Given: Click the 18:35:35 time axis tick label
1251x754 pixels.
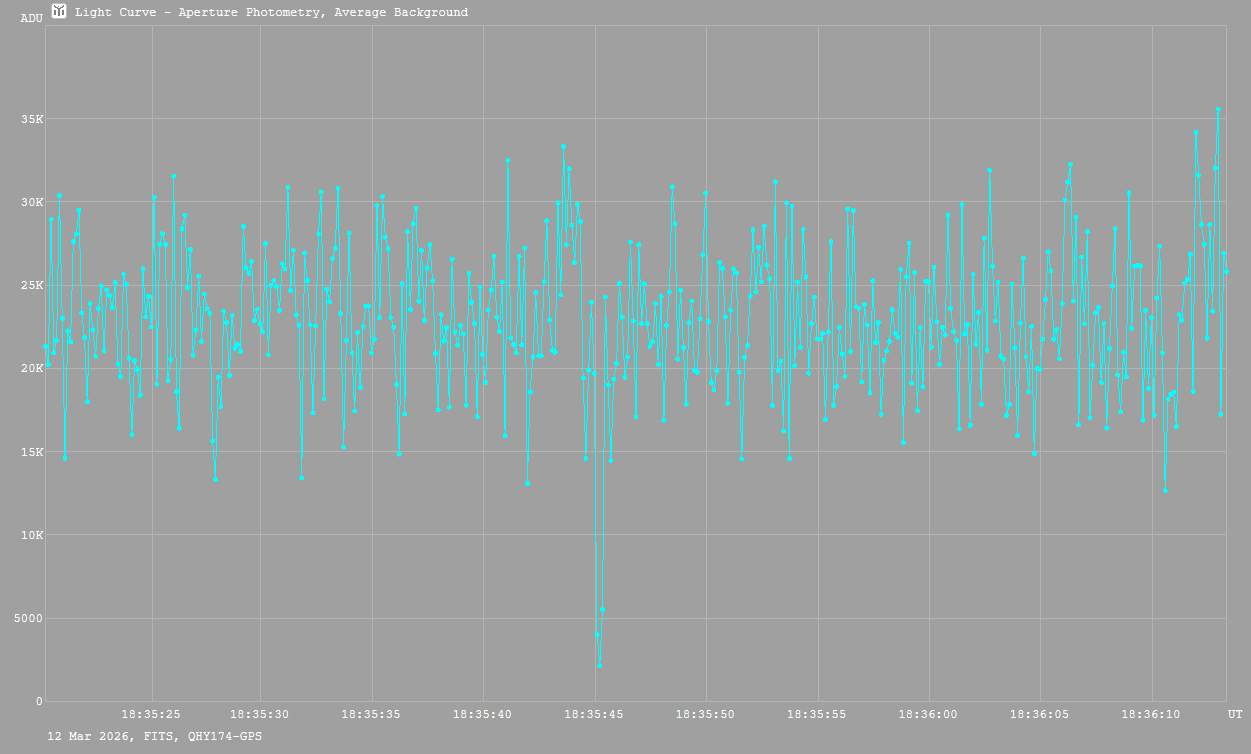Looking at the screenshot, I should 372,714.
